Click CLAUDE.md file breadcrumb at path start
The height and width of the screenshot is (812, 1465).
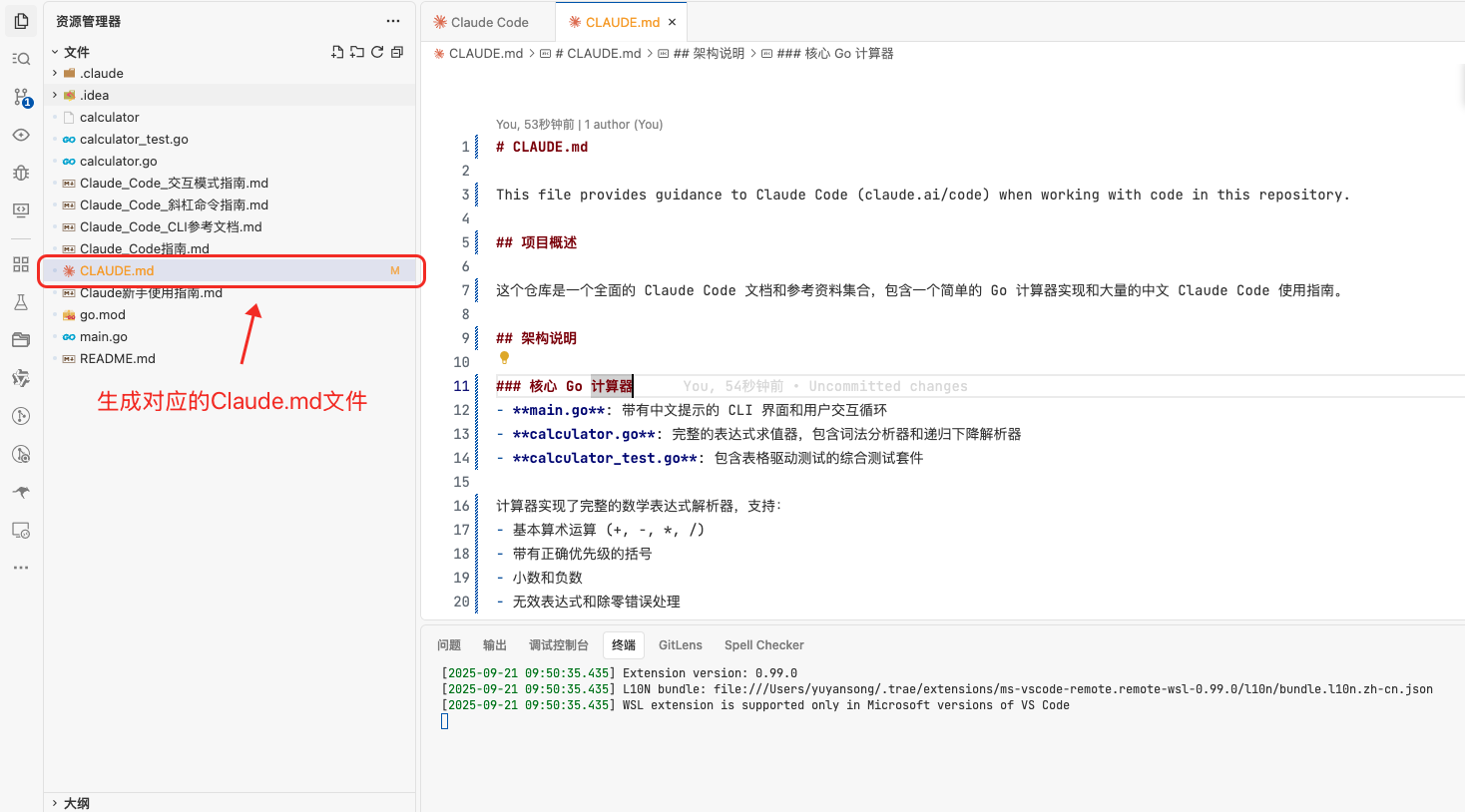pos(478,53)
